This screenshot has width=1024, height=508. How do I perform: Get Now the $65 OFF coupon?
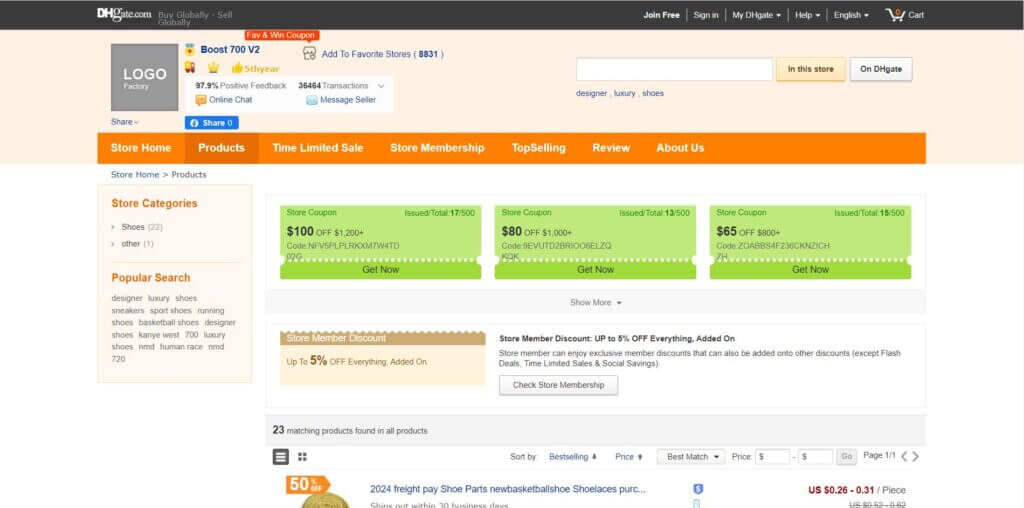(x=810, y=270)
